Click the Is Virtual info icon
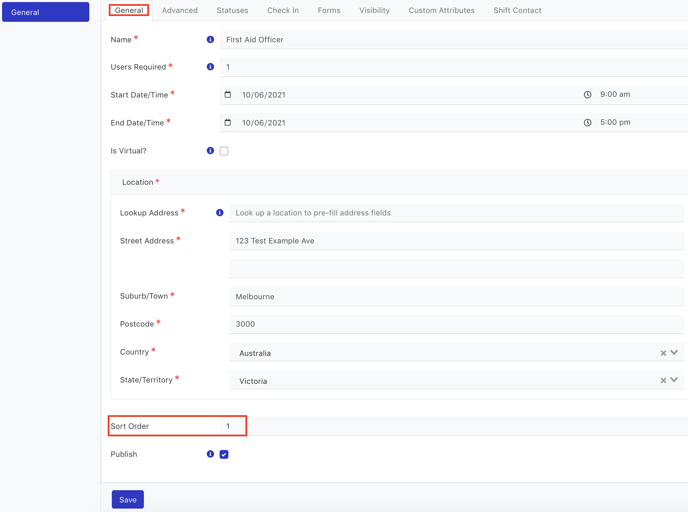 click(210, 150)
